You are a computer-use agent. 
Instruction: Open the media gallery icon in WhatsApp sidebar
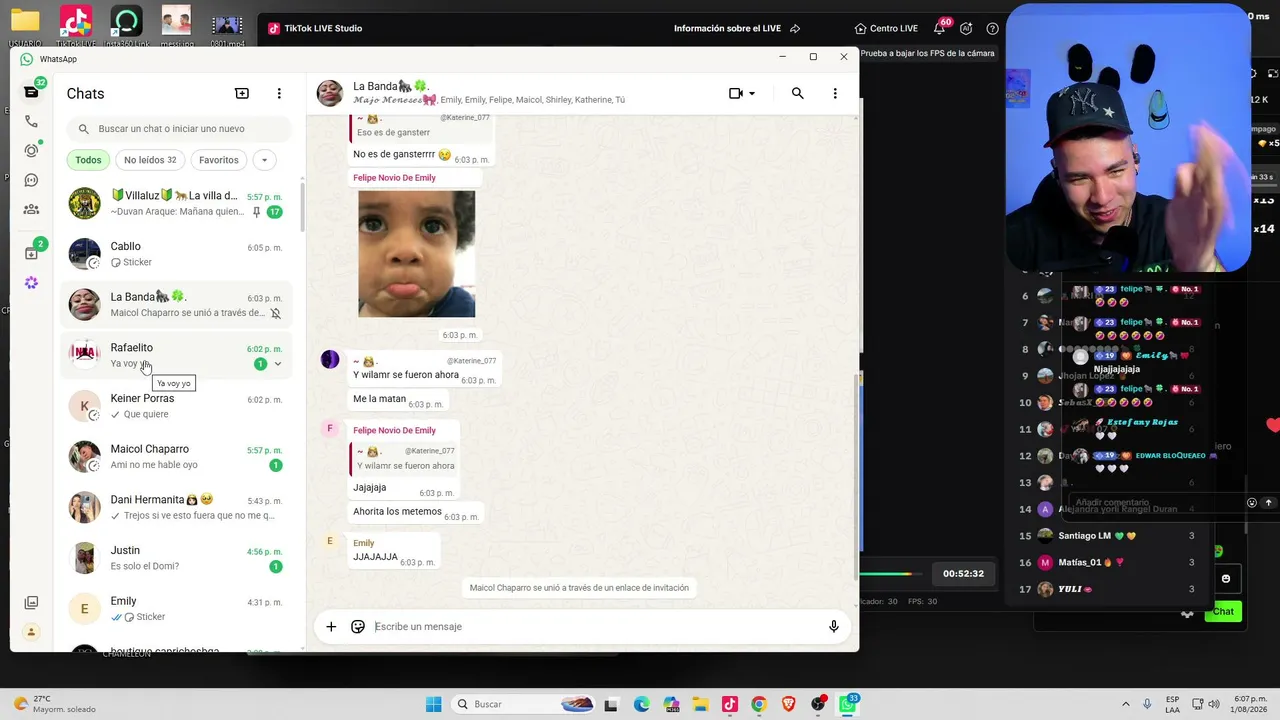[x=32, y=603]
